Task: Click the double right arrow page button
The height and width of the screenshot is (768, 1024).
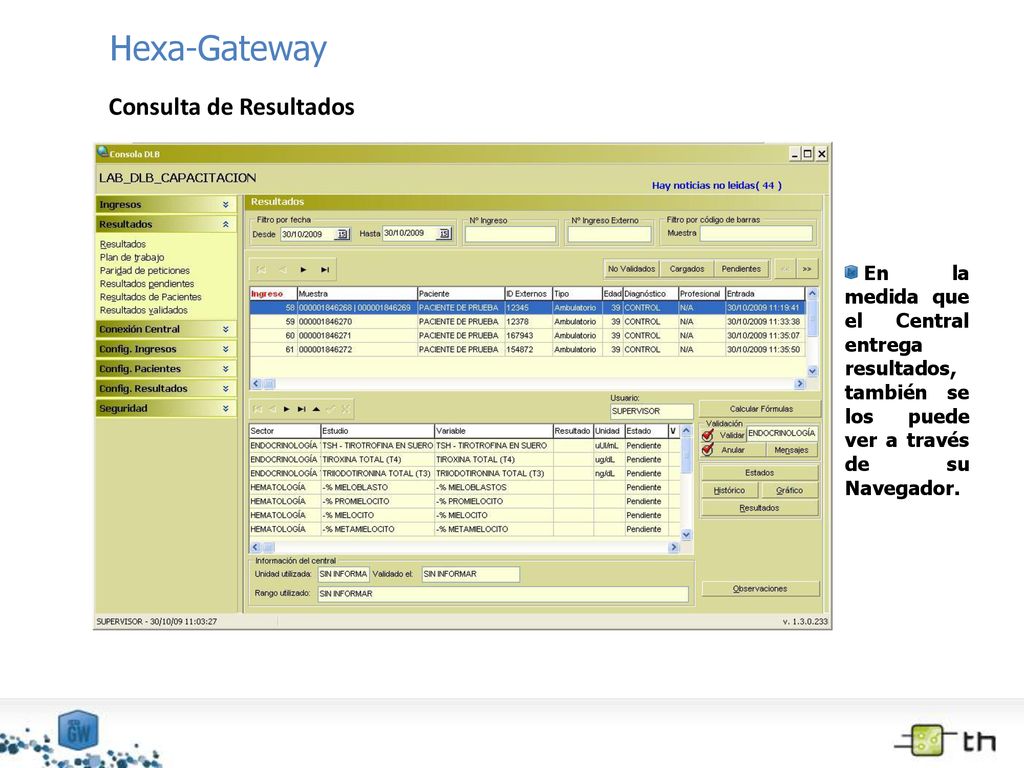Action: pos(807,268)
